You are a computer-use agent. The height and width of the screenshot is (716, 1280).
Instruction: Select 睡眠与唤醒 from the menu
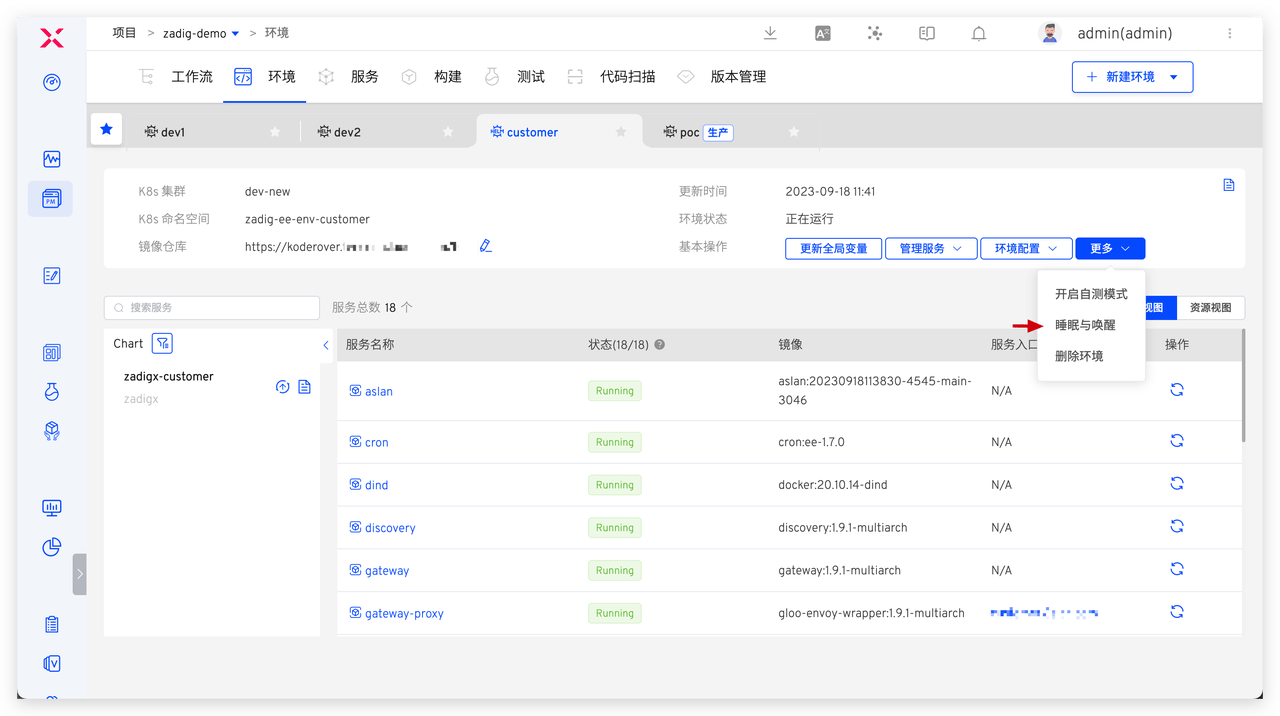point(1085,325)
